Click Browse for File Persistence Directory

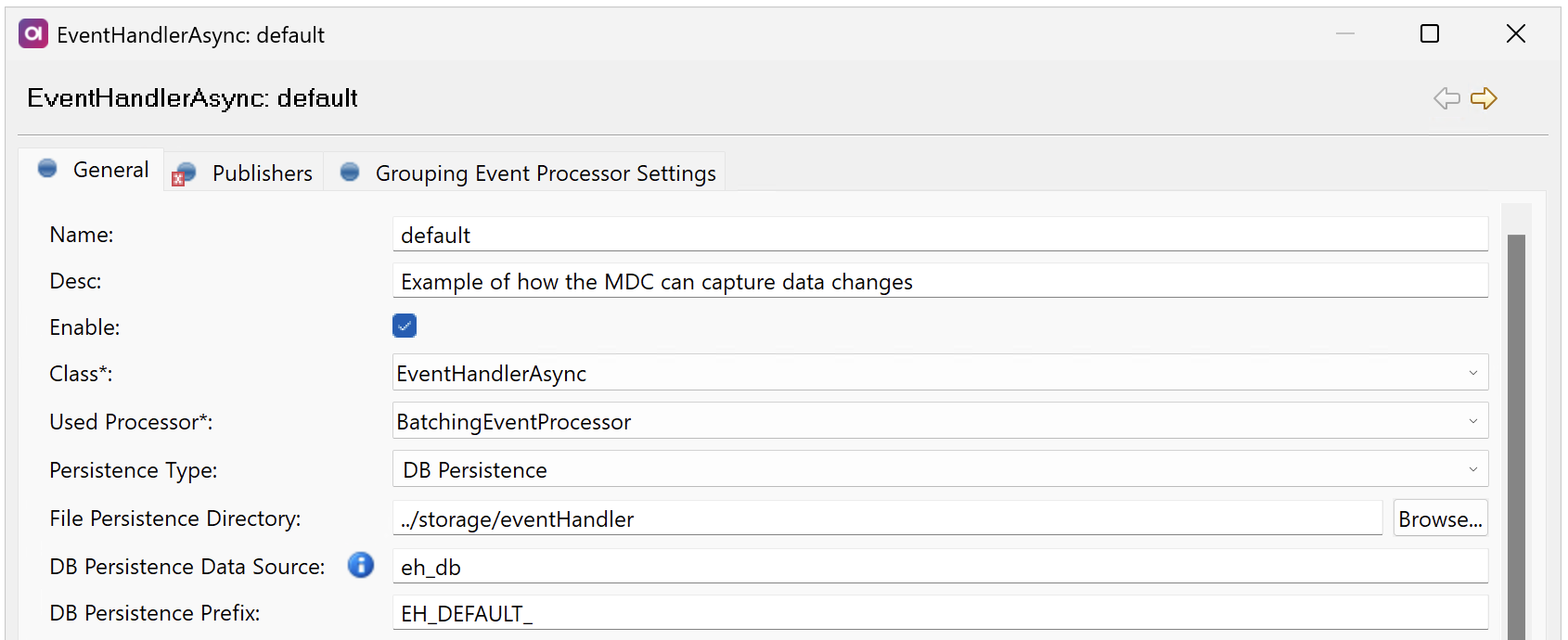click(x=1440, y=518)
